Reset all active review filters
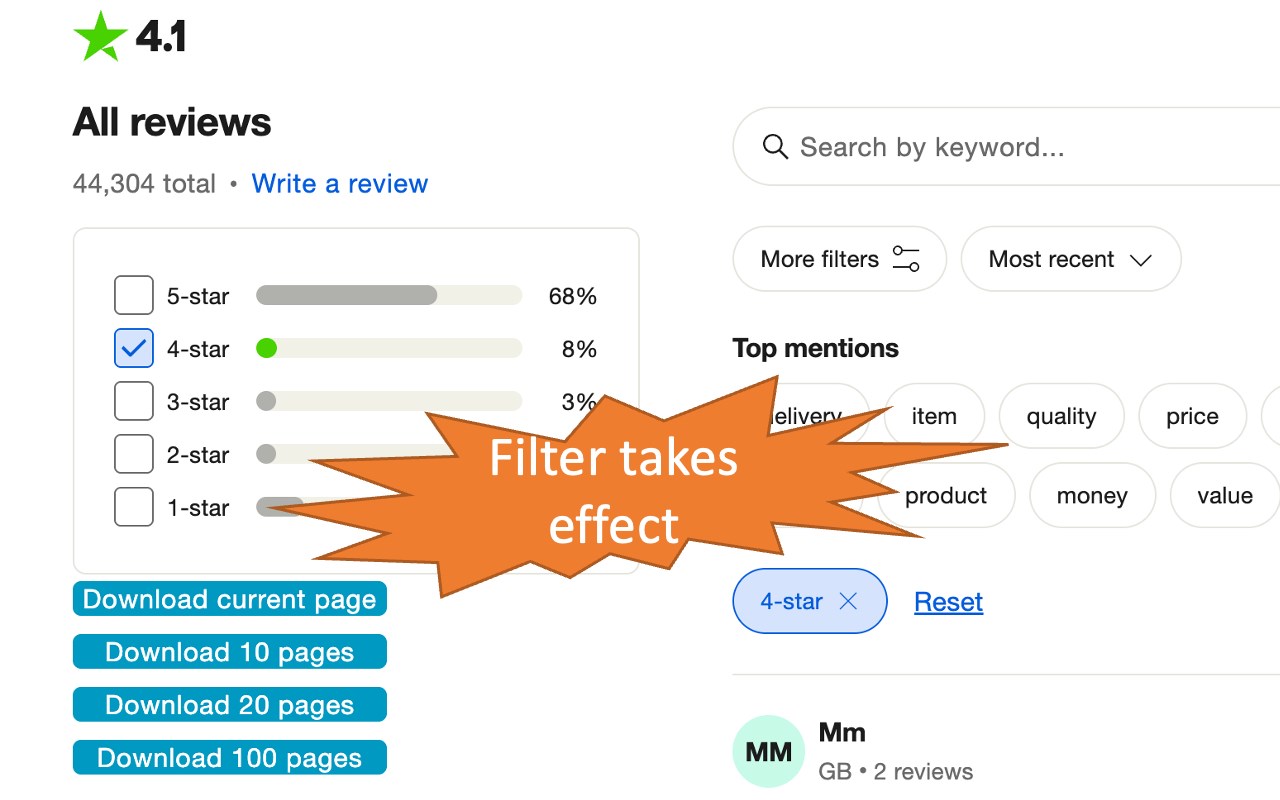 [x=947, y=601]
